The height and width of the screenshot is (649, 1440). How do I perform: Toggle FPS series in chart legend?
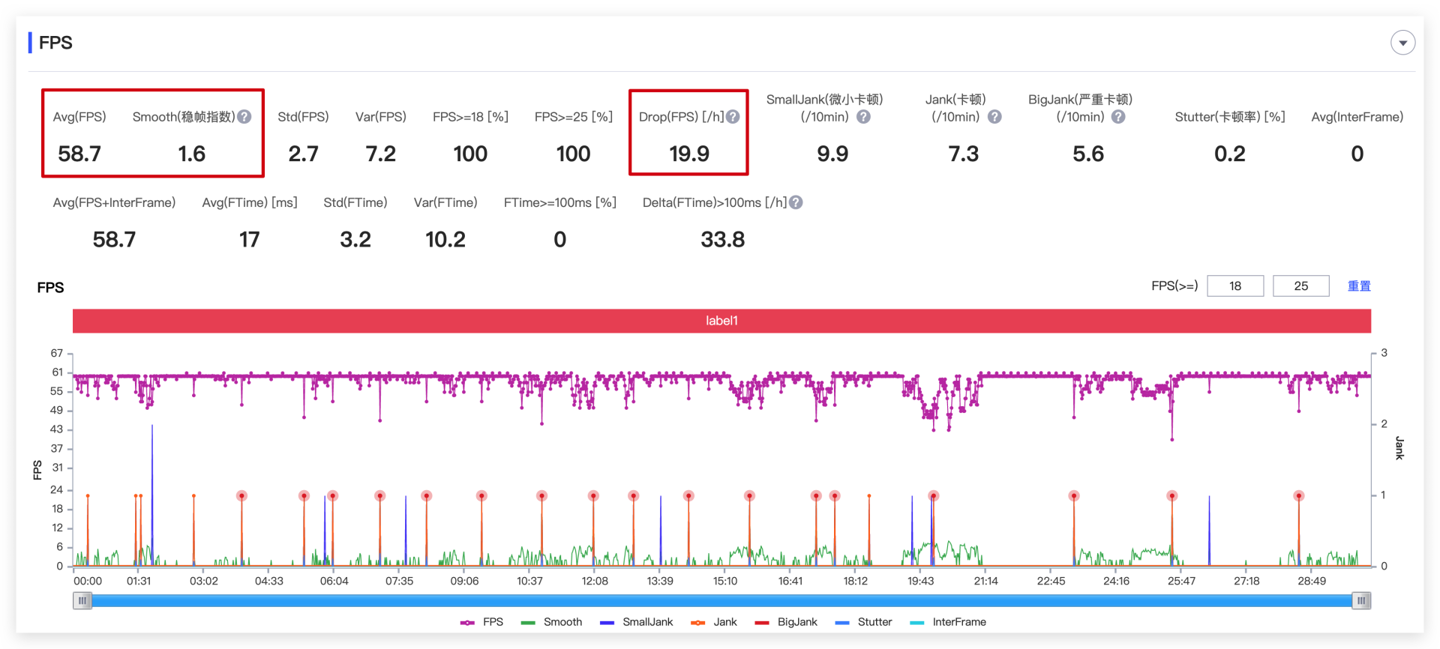coord(482,622)
